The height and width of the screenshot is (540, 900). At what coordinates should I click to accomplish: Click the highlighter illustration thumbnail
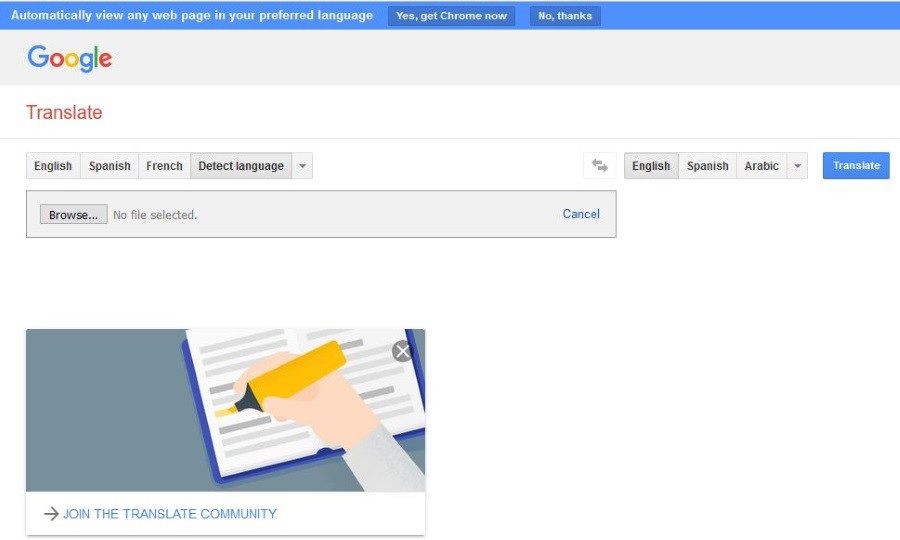point(226,410)
